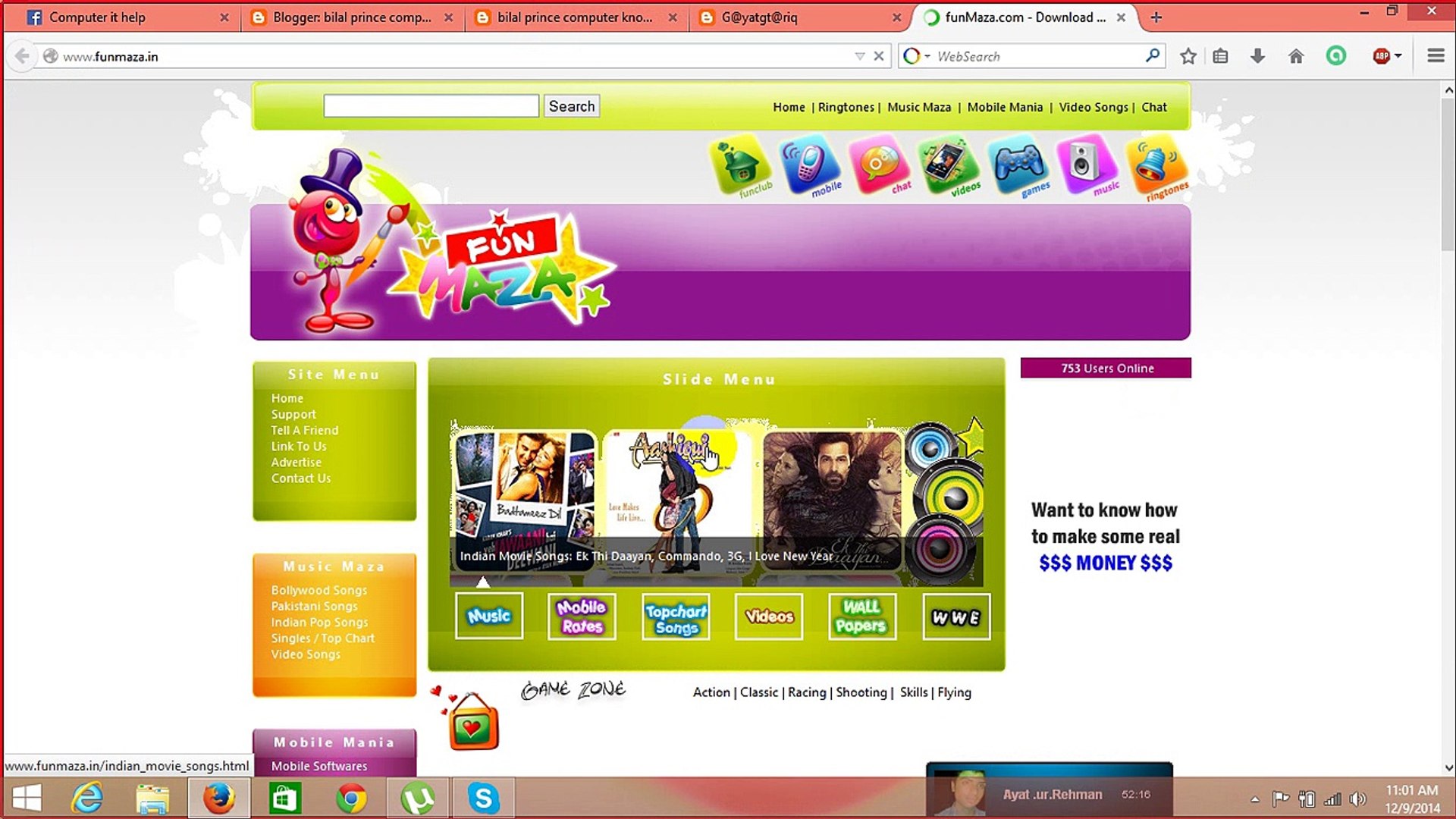
Task: Open the Bollywood Songs link
Action: [318, 590]
